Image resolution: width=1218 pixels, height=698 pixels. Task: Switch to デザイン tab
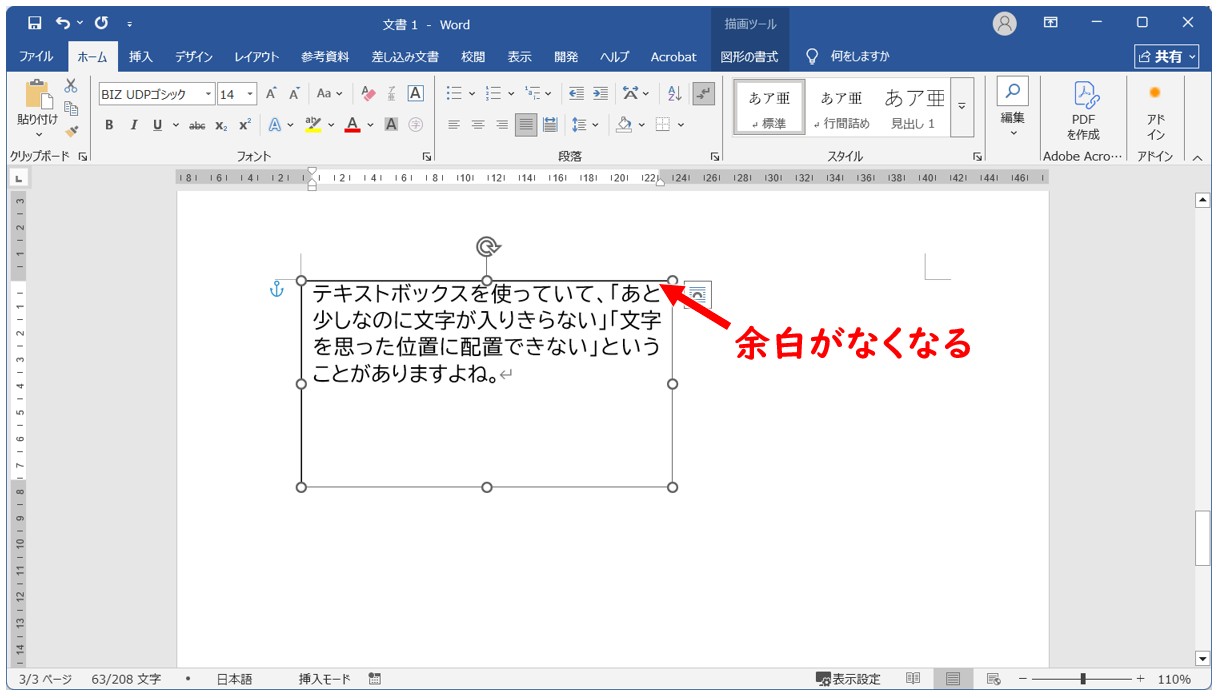point(193,57)
